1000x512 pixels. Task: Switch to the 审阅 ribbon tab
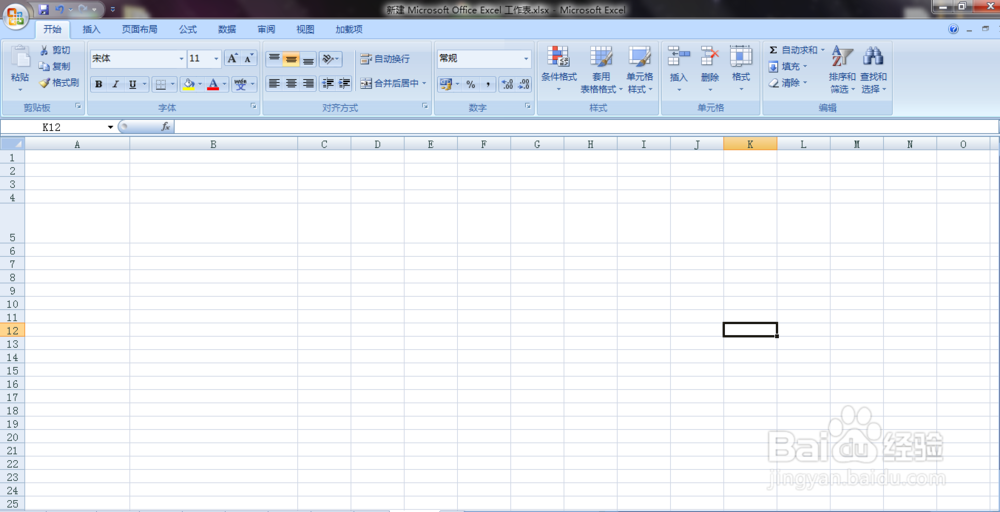coord(267,29)
